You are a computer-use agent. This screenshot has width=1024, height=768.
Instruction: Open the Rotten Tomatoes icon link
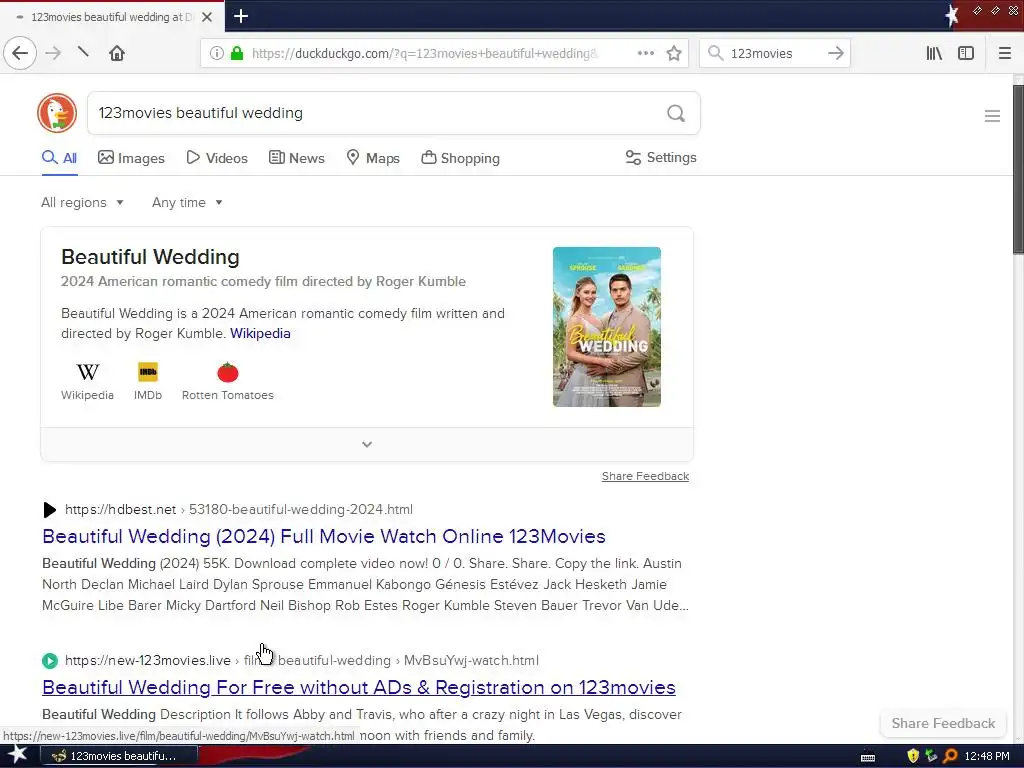pyautogui.click(x=227, y=381)
